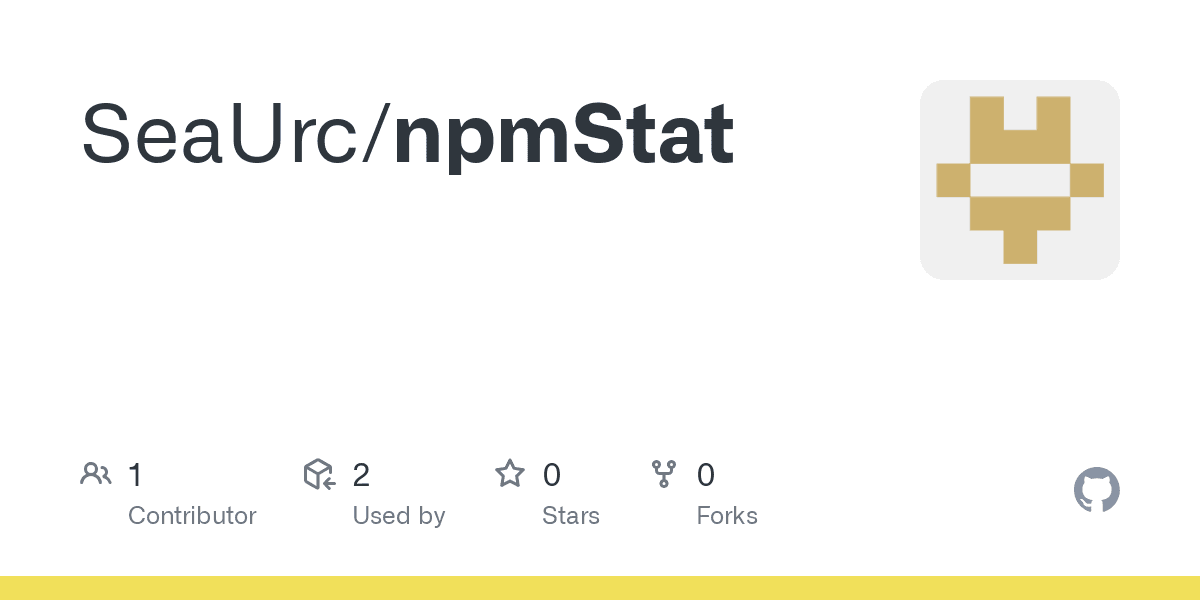Select the Stars label
This screenshot has height=600, width=1200.
click(x=570, y=516)
